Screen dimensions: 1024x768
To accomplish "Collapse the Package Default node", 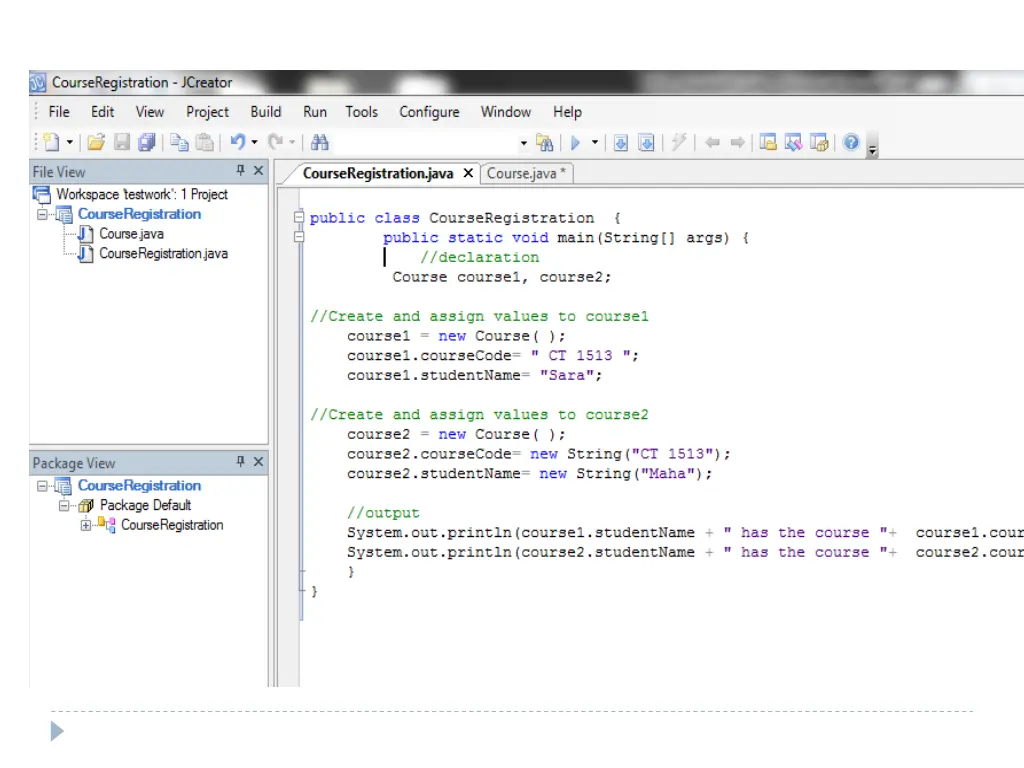I will click(64, 505).
